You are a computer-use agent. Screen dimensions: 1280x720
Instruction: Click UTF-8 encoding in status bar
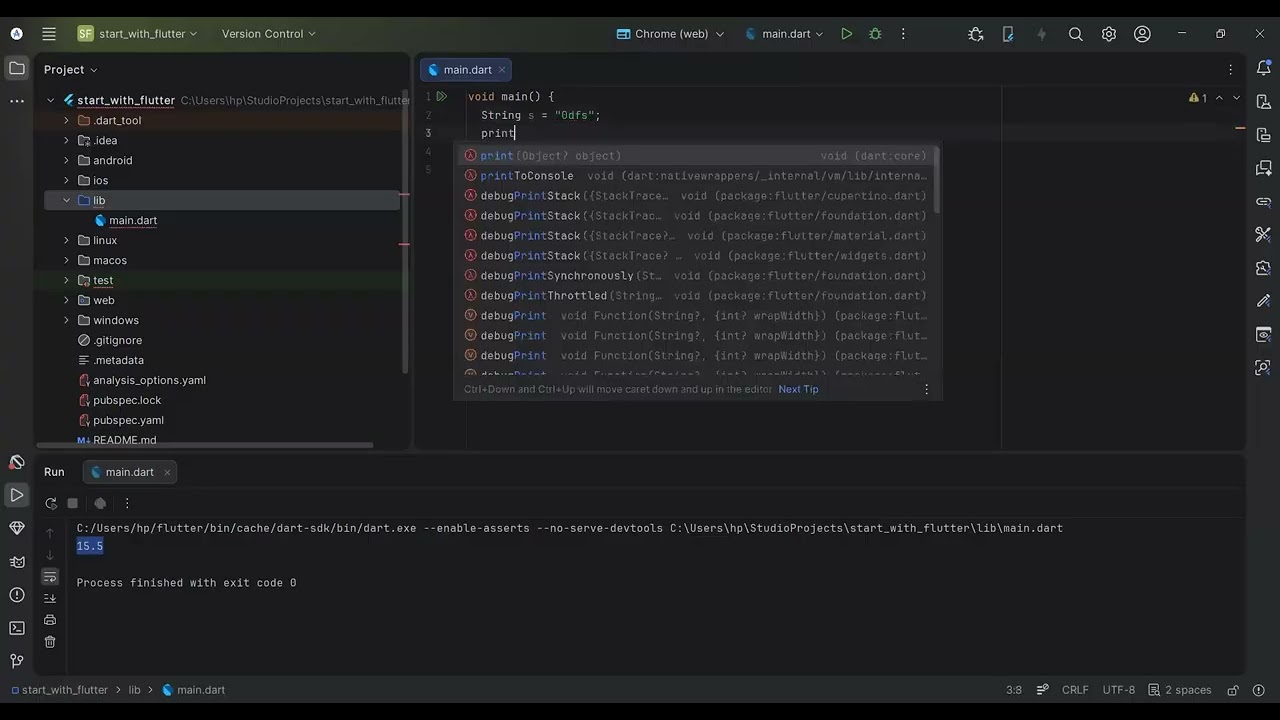[1119, 690]
